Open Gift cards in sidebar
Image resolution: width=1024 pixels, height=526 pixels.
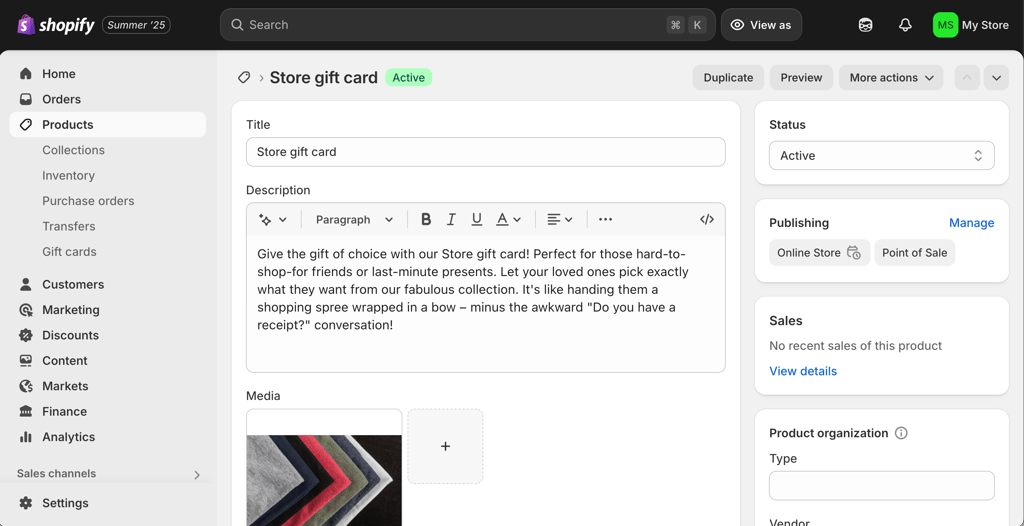pyautogui.click(x=69, y=252)
